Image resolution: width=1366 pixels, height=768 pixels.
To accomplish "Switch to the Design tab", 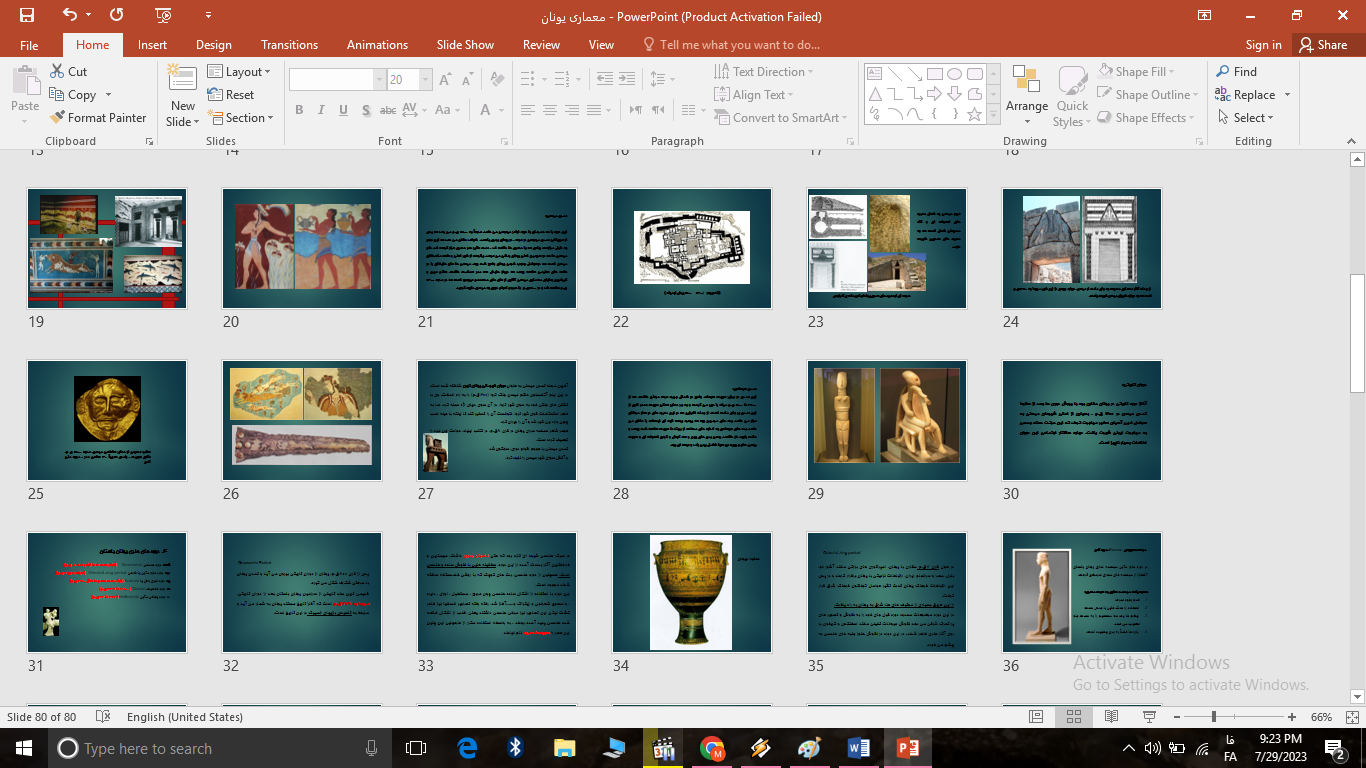I will (x=213, y=45).
